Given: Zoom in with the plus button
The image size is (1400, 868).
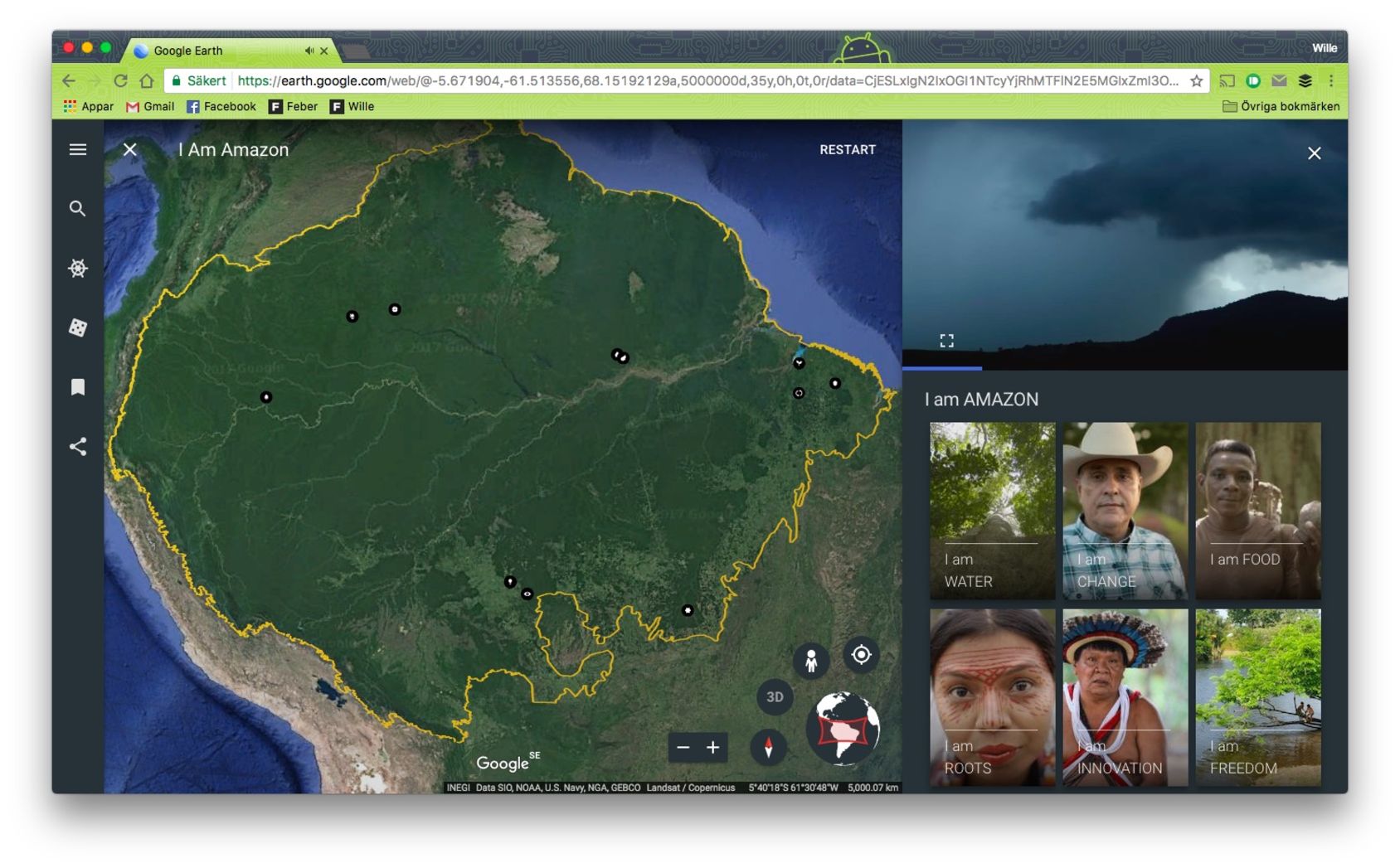Looking at the screenshot, I should [x=713, y=748].
